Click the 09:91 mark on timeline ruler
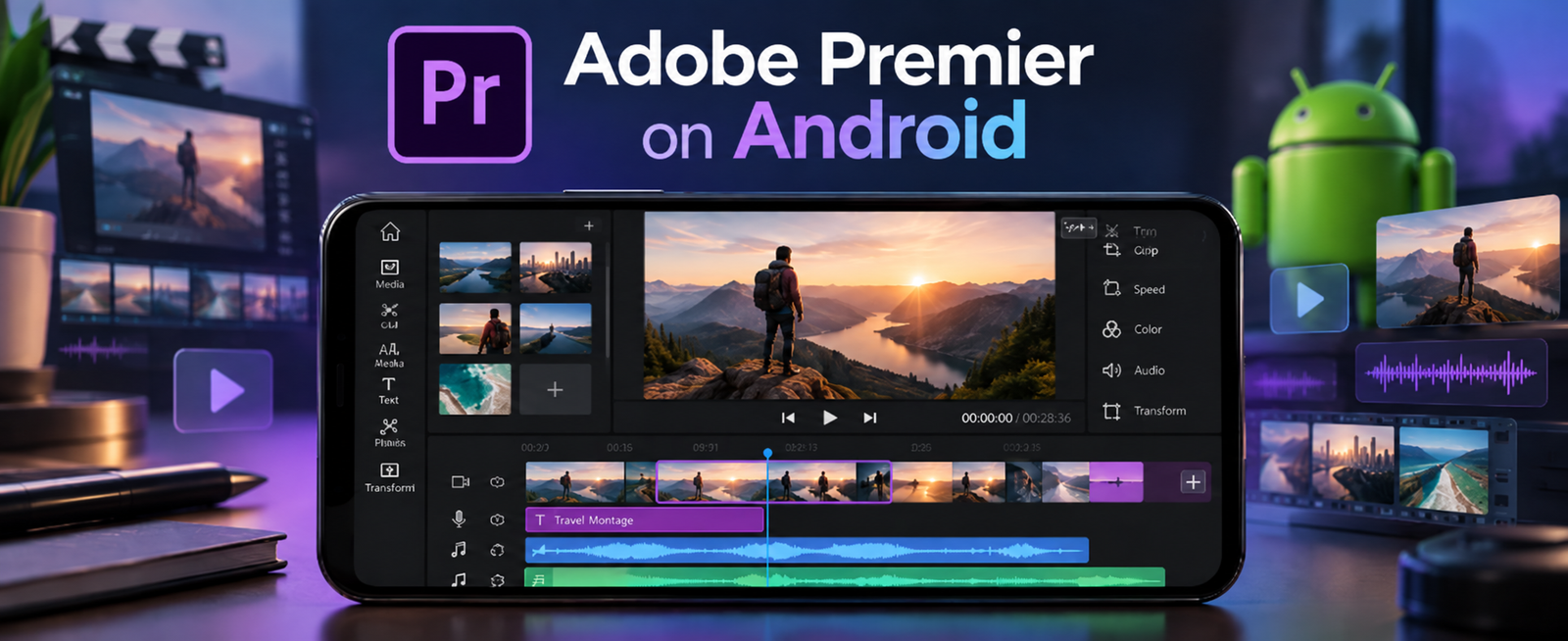1568x641 pixels. click(706, 447)
